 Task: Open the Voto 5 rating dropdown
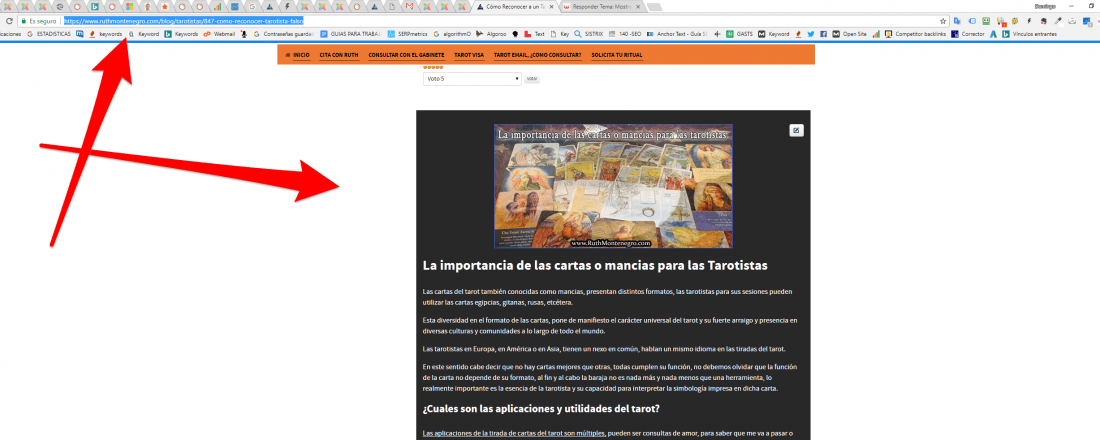472,79
